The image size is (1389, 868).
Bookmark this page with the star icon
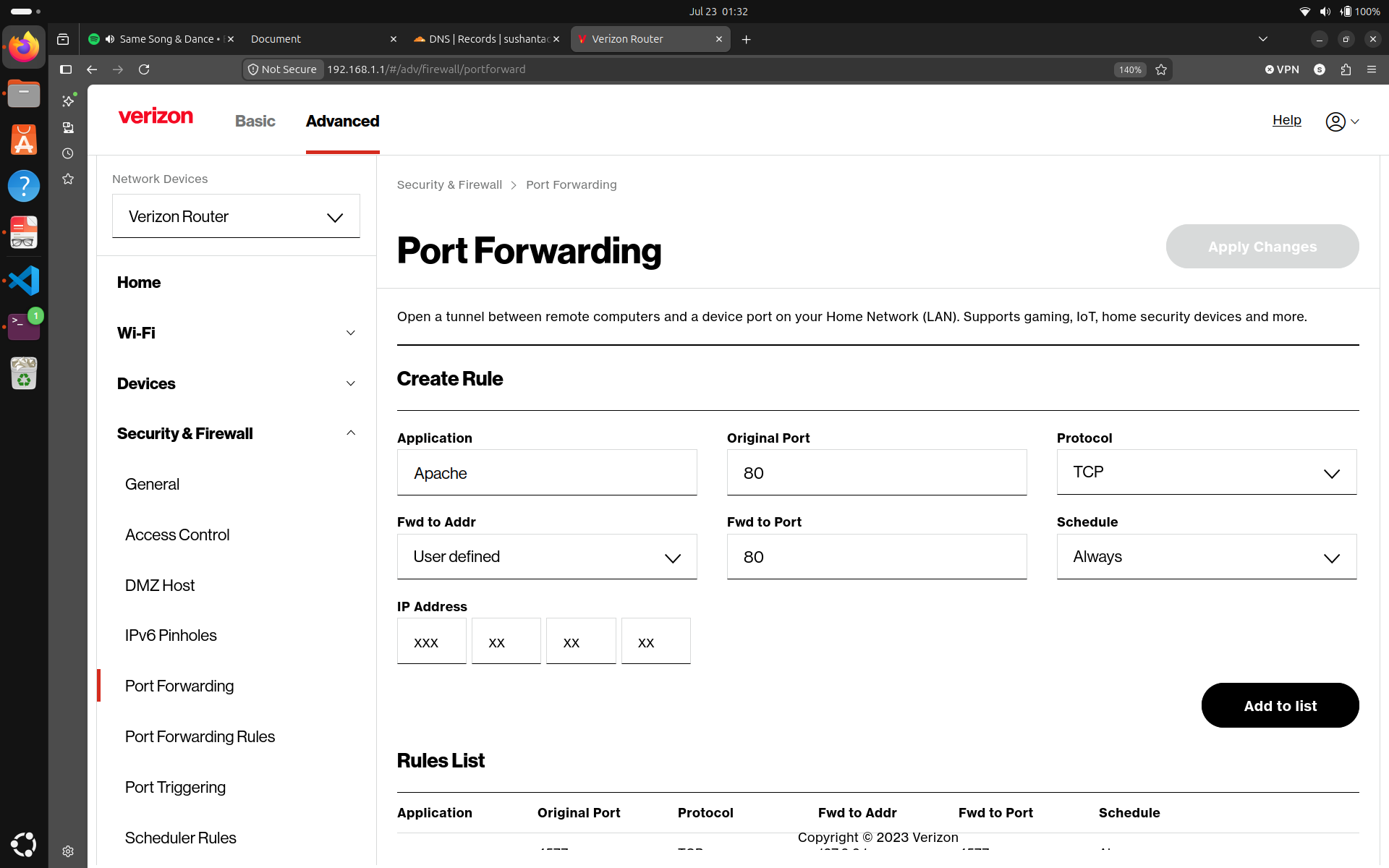1161,69
